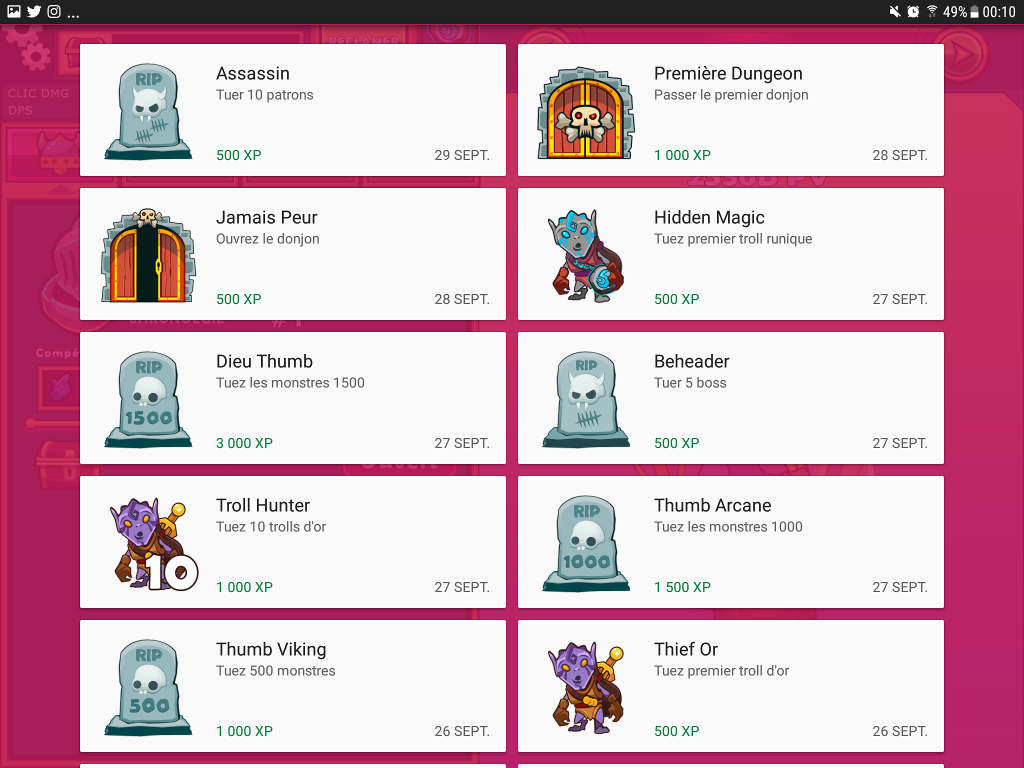
Task: Tap the 1 500 XP Thumb Arcane reward
Action: click(x=682, y=587)
